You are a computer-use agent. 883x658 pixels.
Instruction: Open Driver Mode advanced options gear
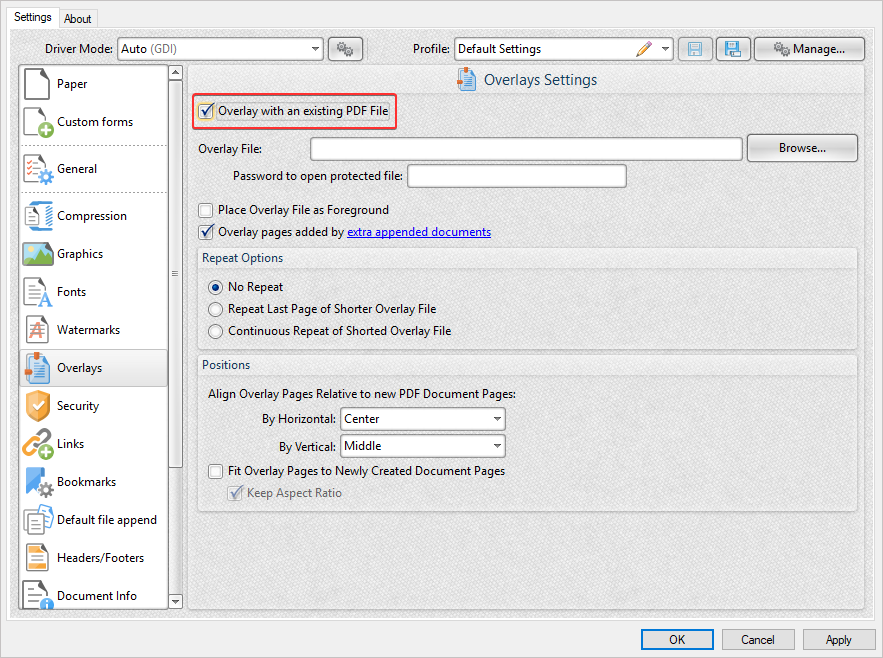click(345, 48)
